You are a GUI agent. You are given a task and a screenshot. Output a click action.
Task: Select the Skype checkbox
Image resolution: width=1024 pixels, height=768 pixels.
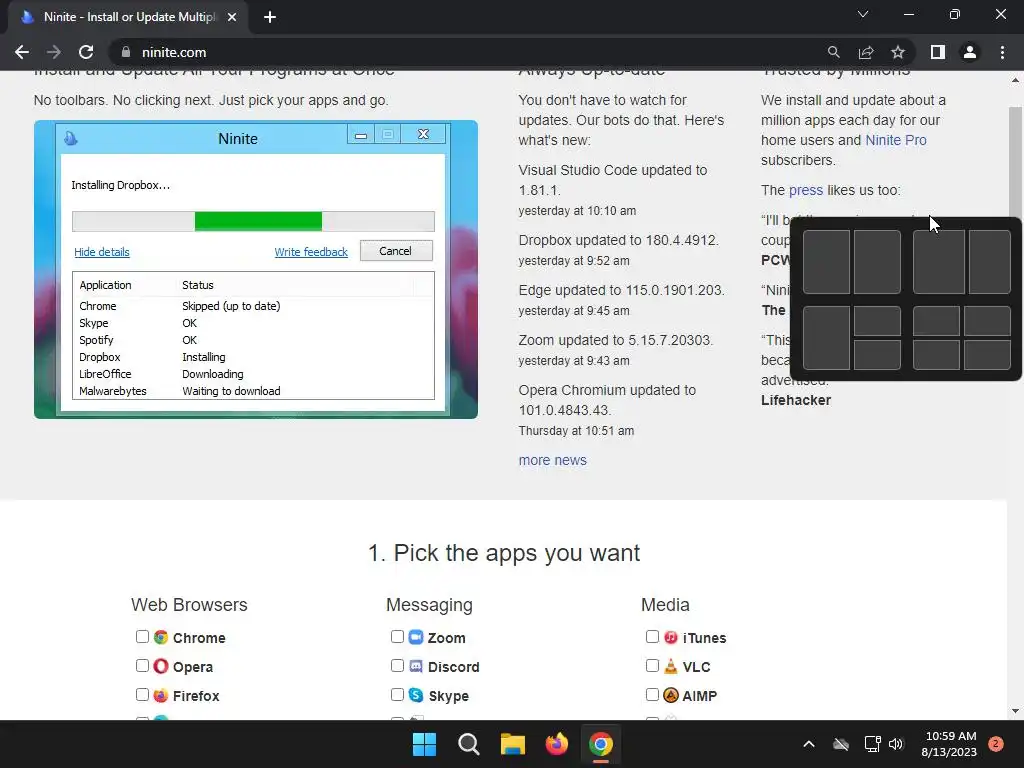[x=397, y=695]
